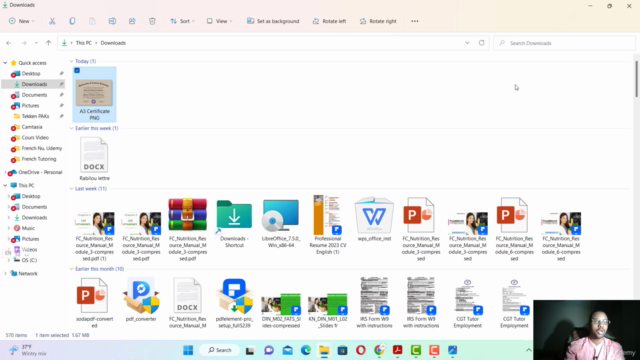This screenshot has width=640, height=360.
Task: Select Tekken PAKs in Quick access
Action: pos(36,116)
